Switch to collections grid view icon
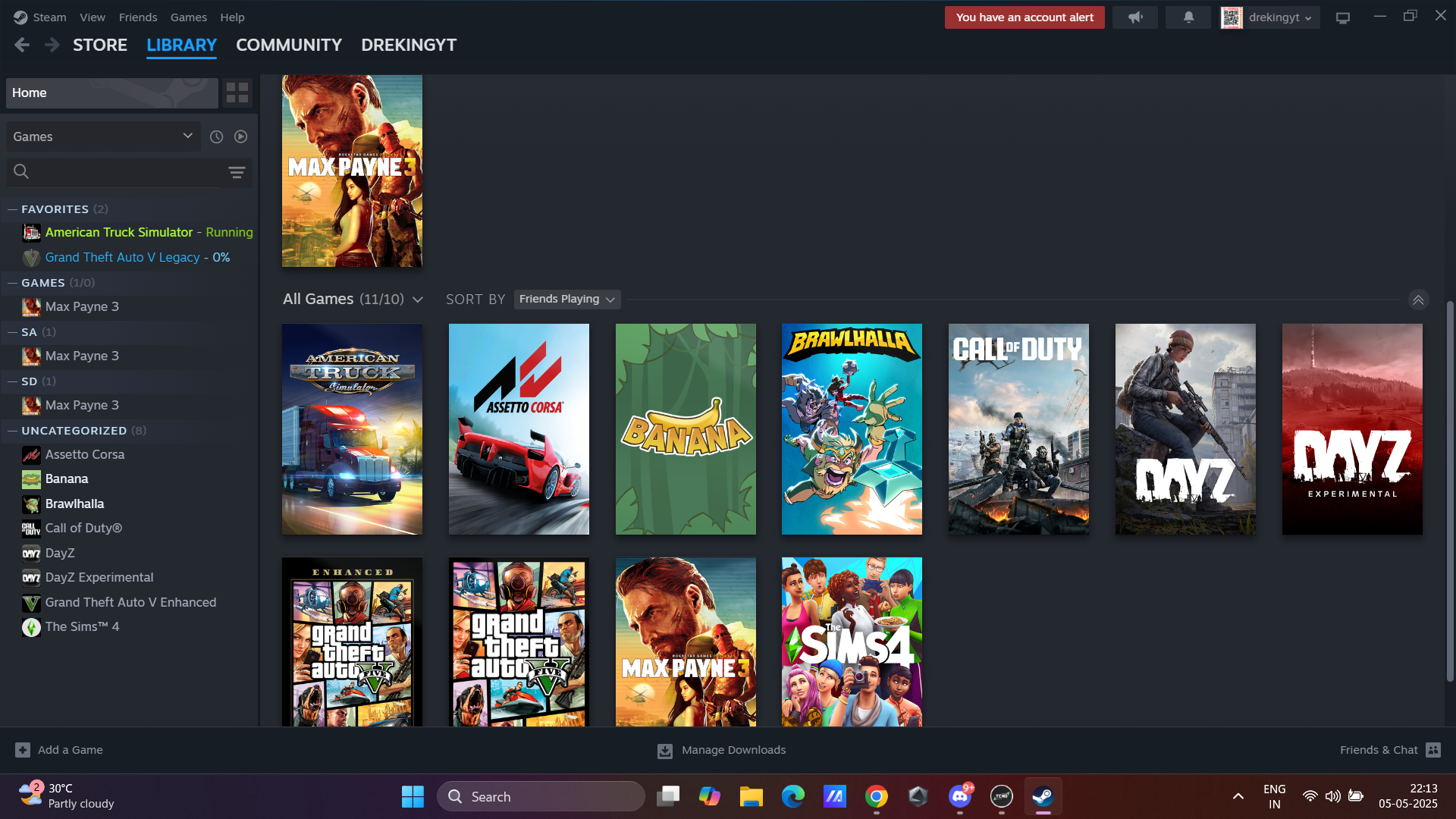 tap(237, 93)
